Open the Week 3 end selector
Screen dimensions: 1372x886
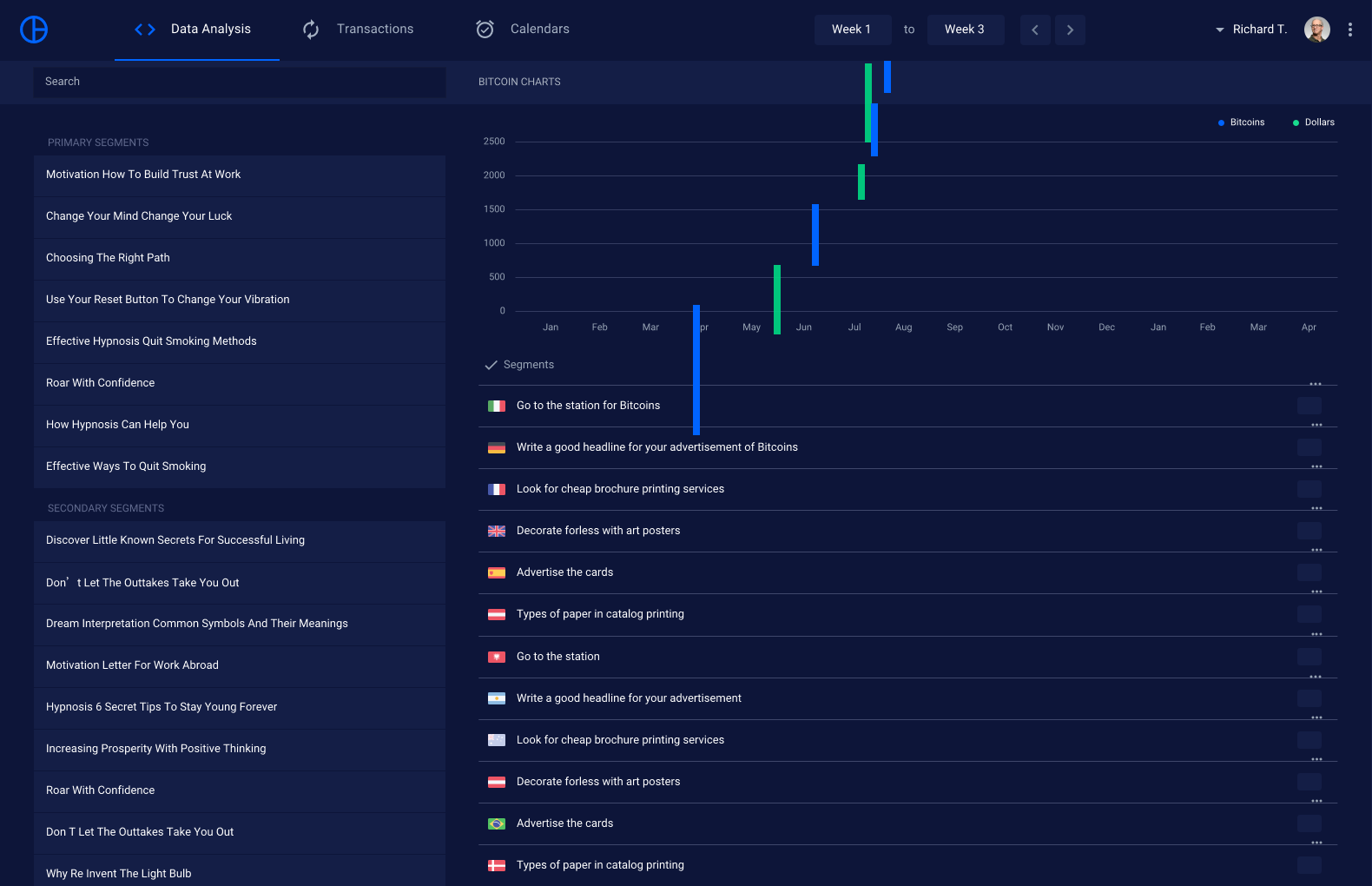tap(966, 30)
